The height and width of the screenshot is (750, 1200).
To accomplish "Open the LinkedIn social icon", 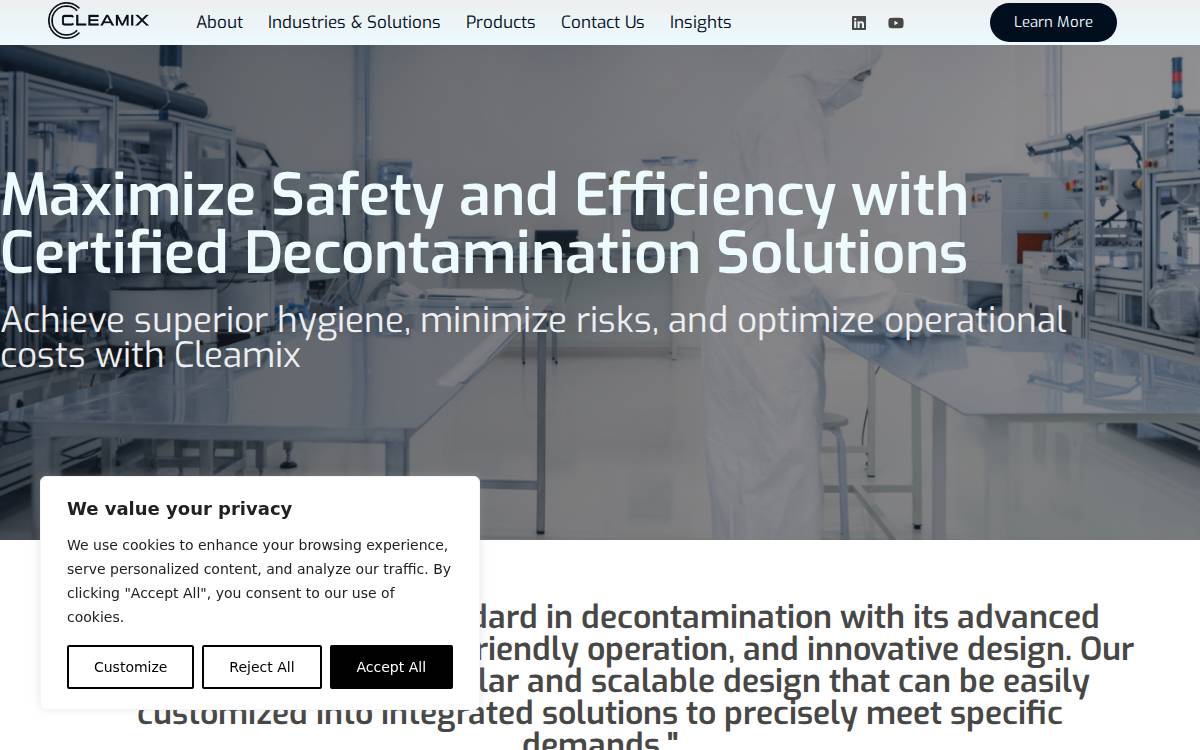I will [859, 23].
